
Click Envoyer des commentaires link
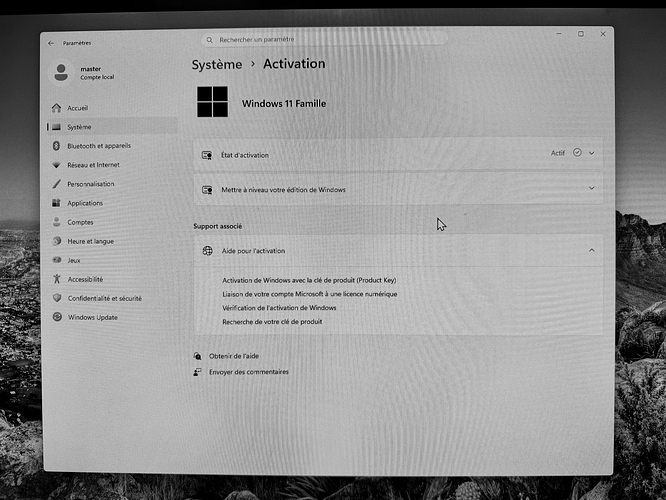point(248,372)
